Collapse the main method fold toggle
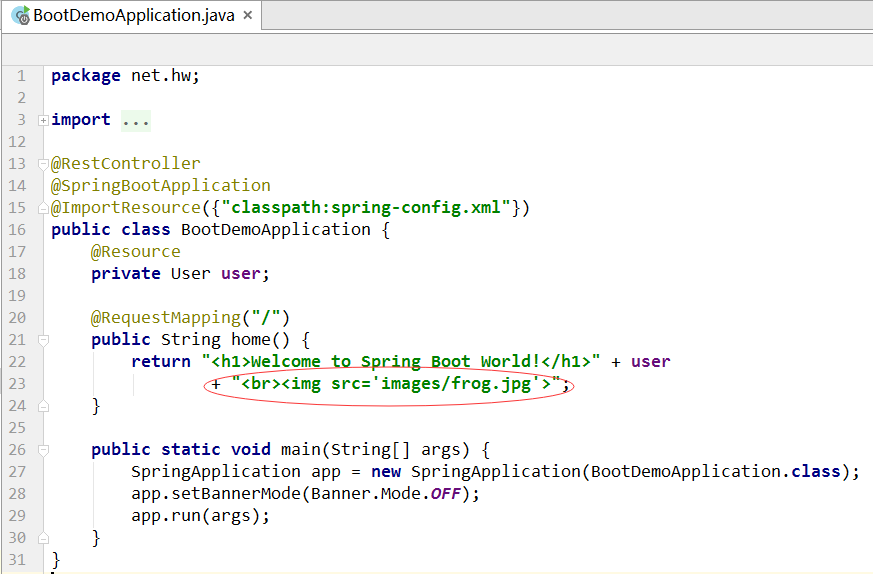The width and height of the screenshot is (873, 574). (43, 450)
